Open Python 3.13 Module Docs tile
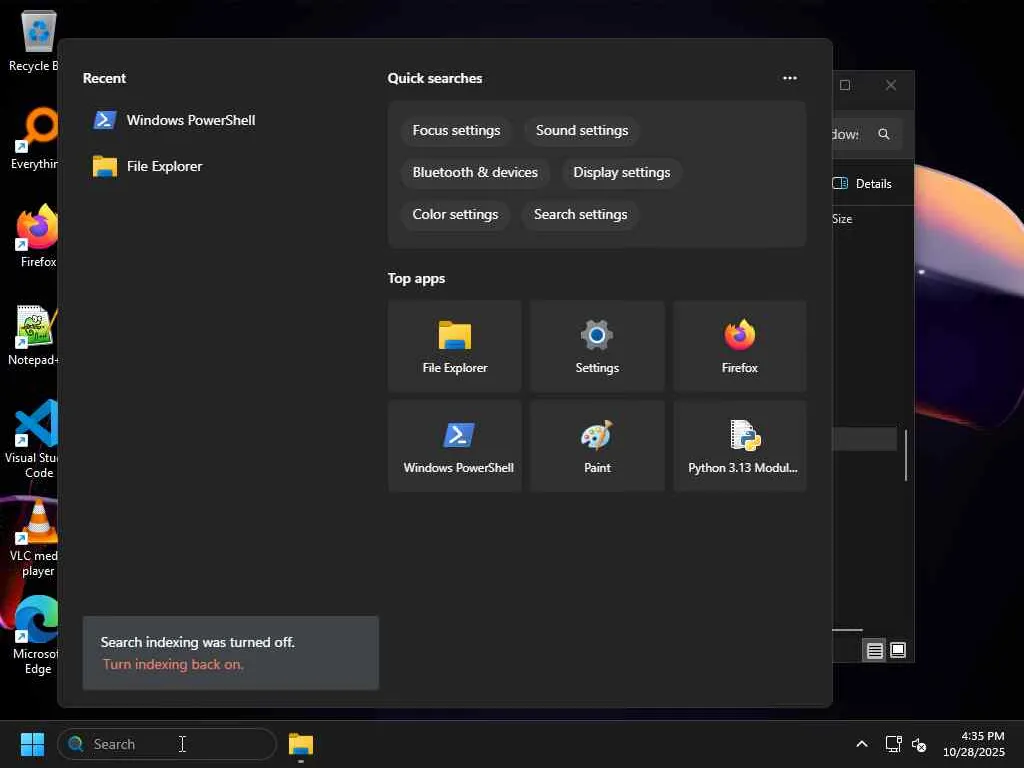 [739, 446]
